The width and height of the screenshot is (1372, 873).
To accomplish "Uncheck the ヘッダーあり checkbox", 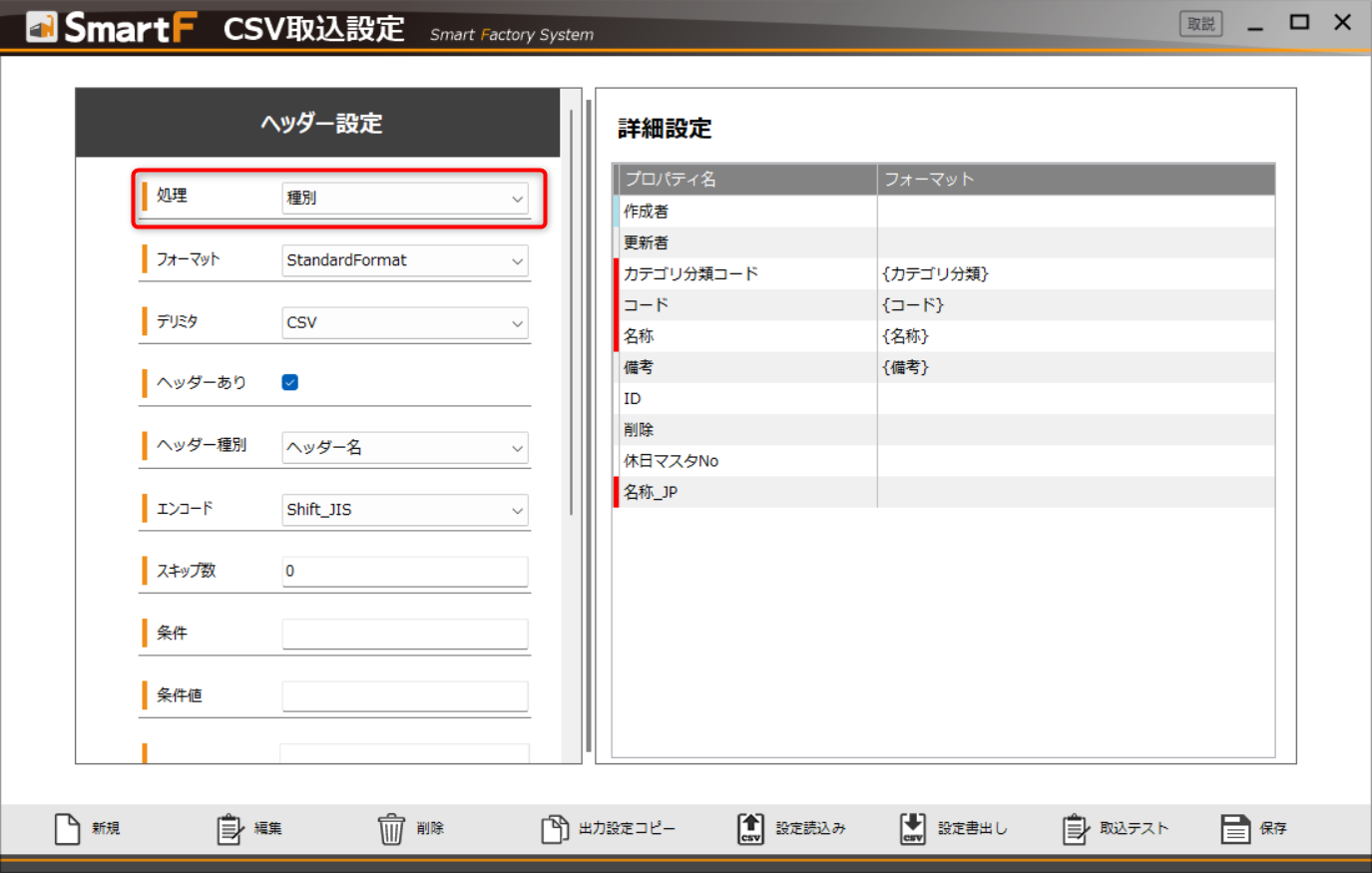I will (290, 382).
